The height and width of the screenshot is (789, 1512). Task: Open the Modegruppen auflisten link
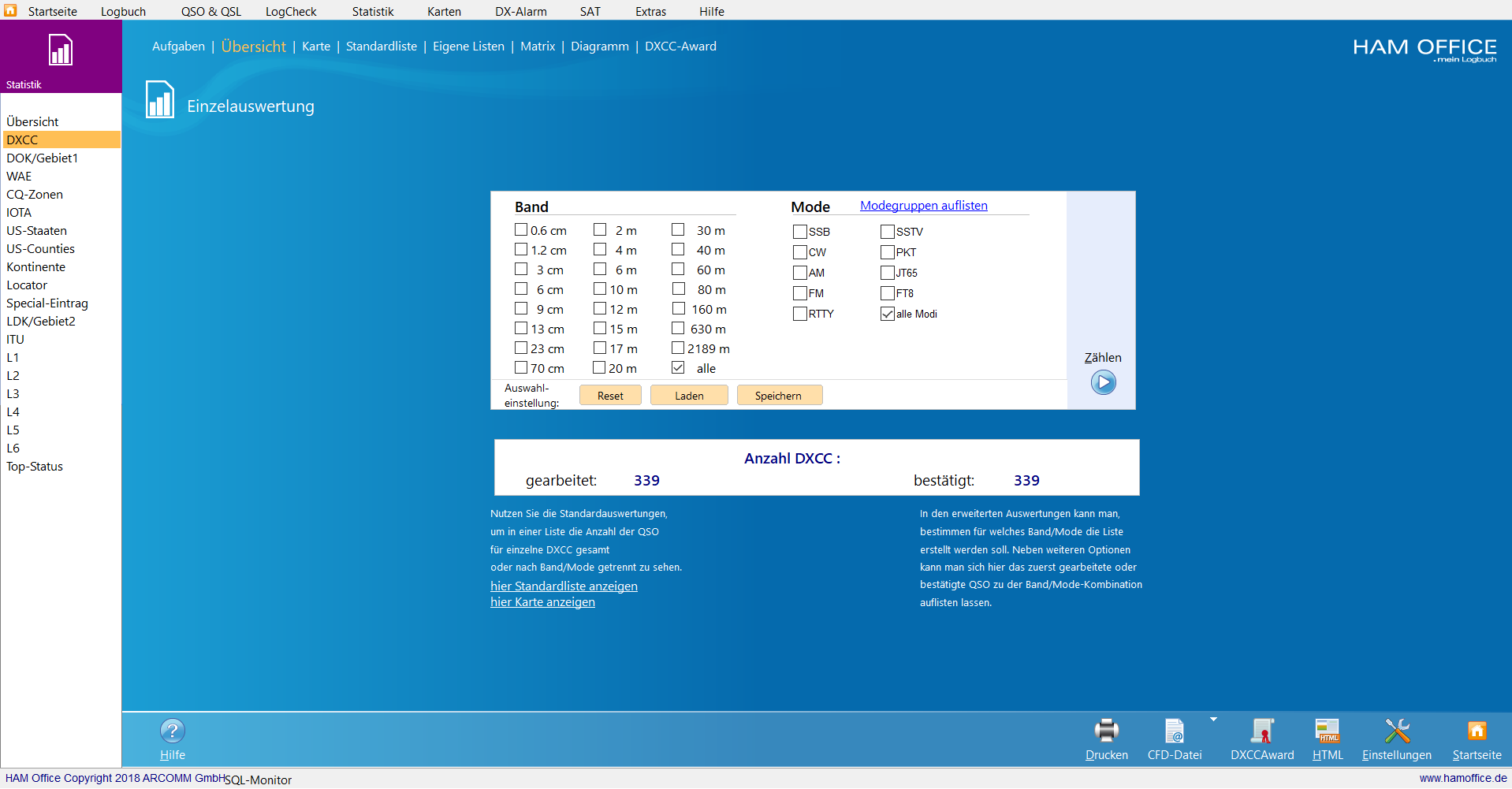coord(923,206)
